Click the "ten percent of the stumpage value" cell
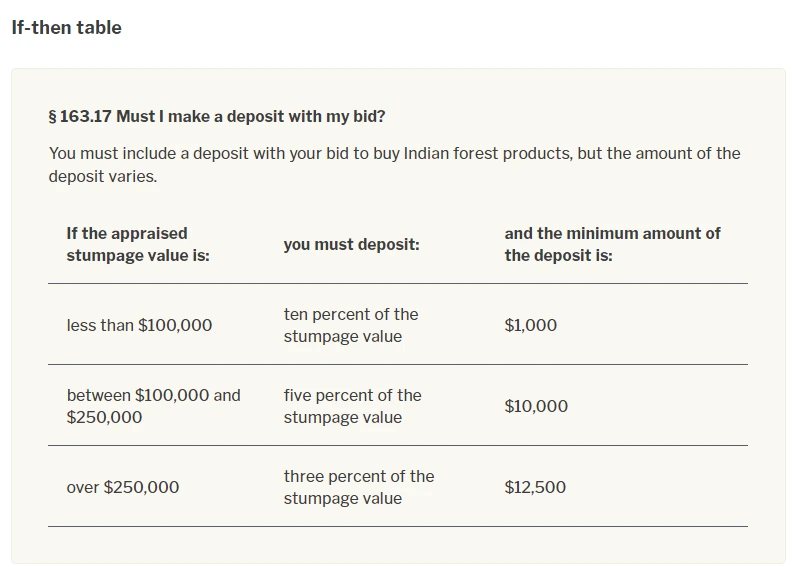This screenshot has height=567, width=794. tap(351, 325)
